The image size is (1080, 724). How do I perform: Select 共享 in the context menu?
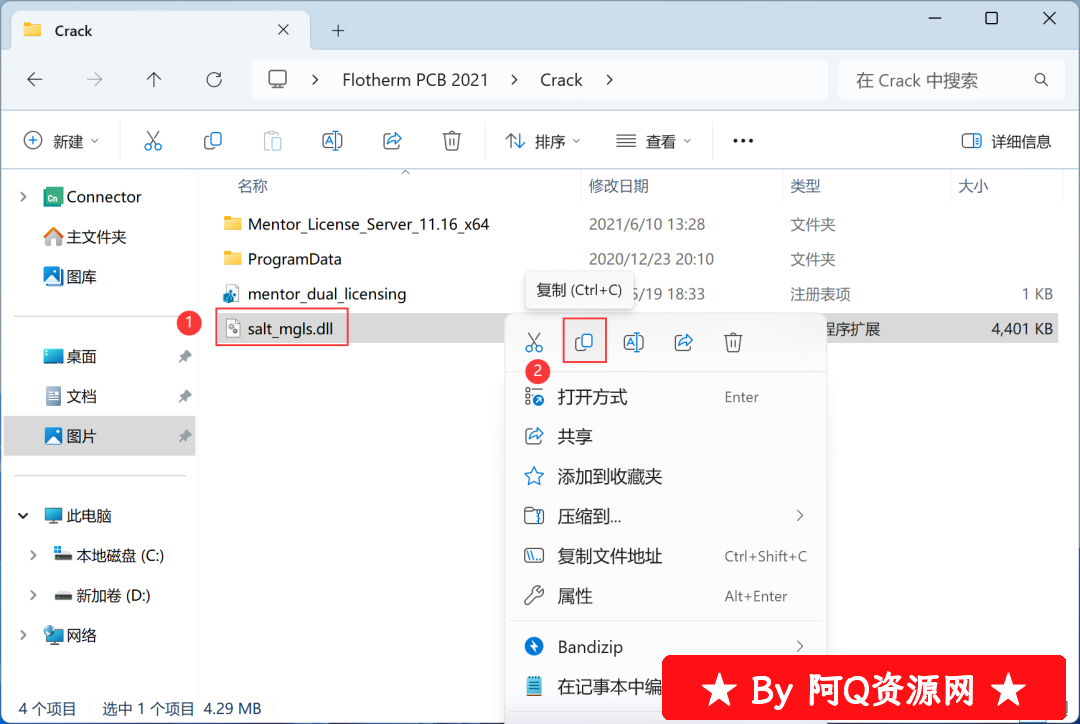click(x=665, y=436)
